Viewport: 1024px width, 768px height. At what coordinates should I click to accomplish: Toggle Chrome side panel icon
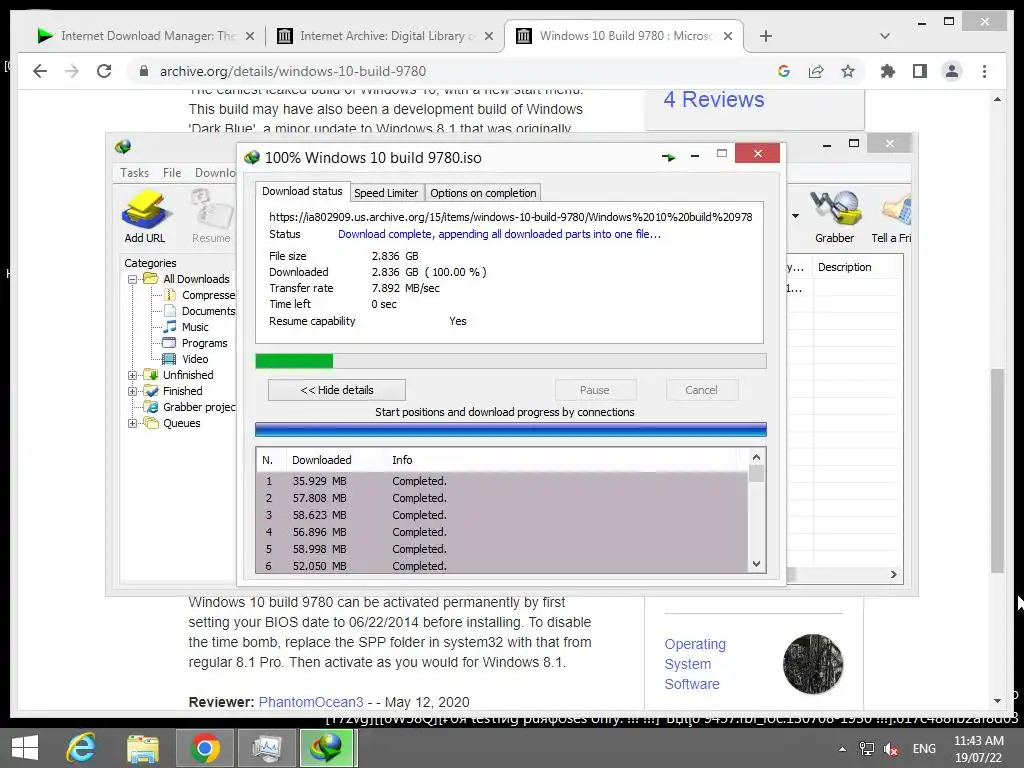pyautogui.click(x=920, y=71)
